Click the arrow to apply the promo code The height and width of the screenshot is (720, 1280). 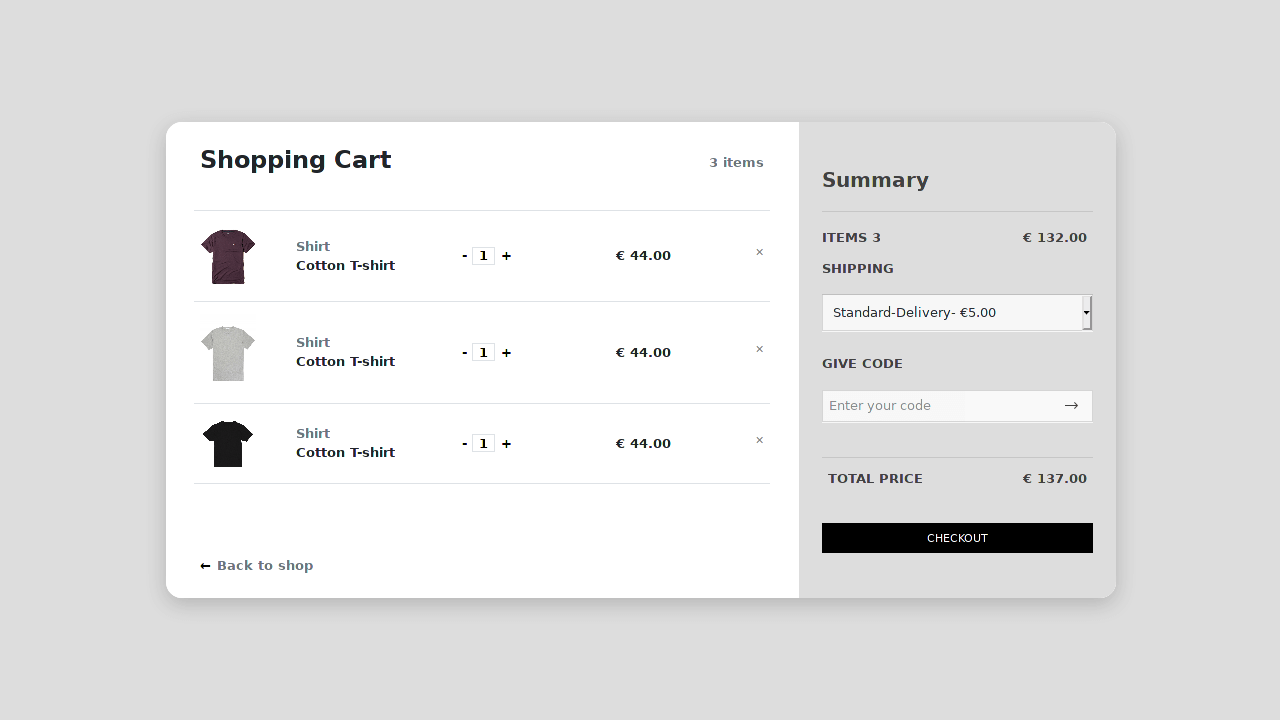point(1071,405)
